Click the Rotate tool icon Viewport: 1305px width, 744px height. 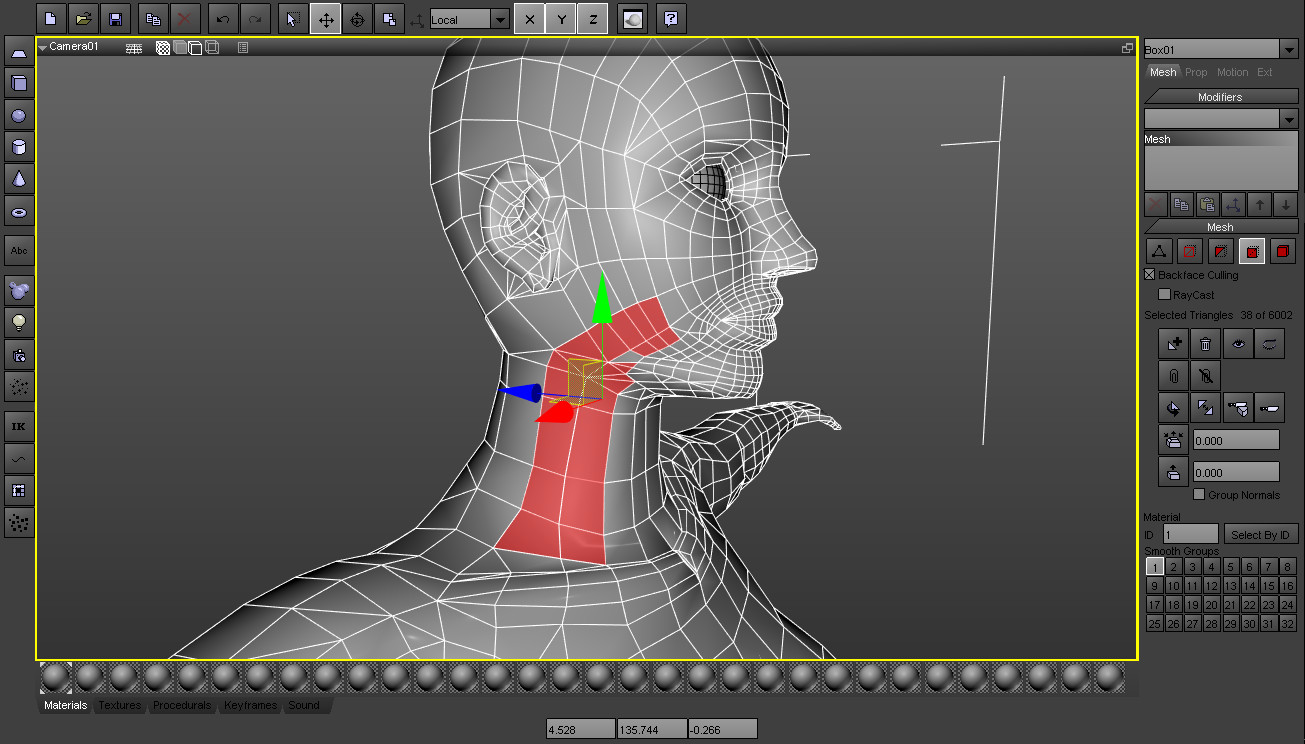pyautogui.click(x=358, y=19)
